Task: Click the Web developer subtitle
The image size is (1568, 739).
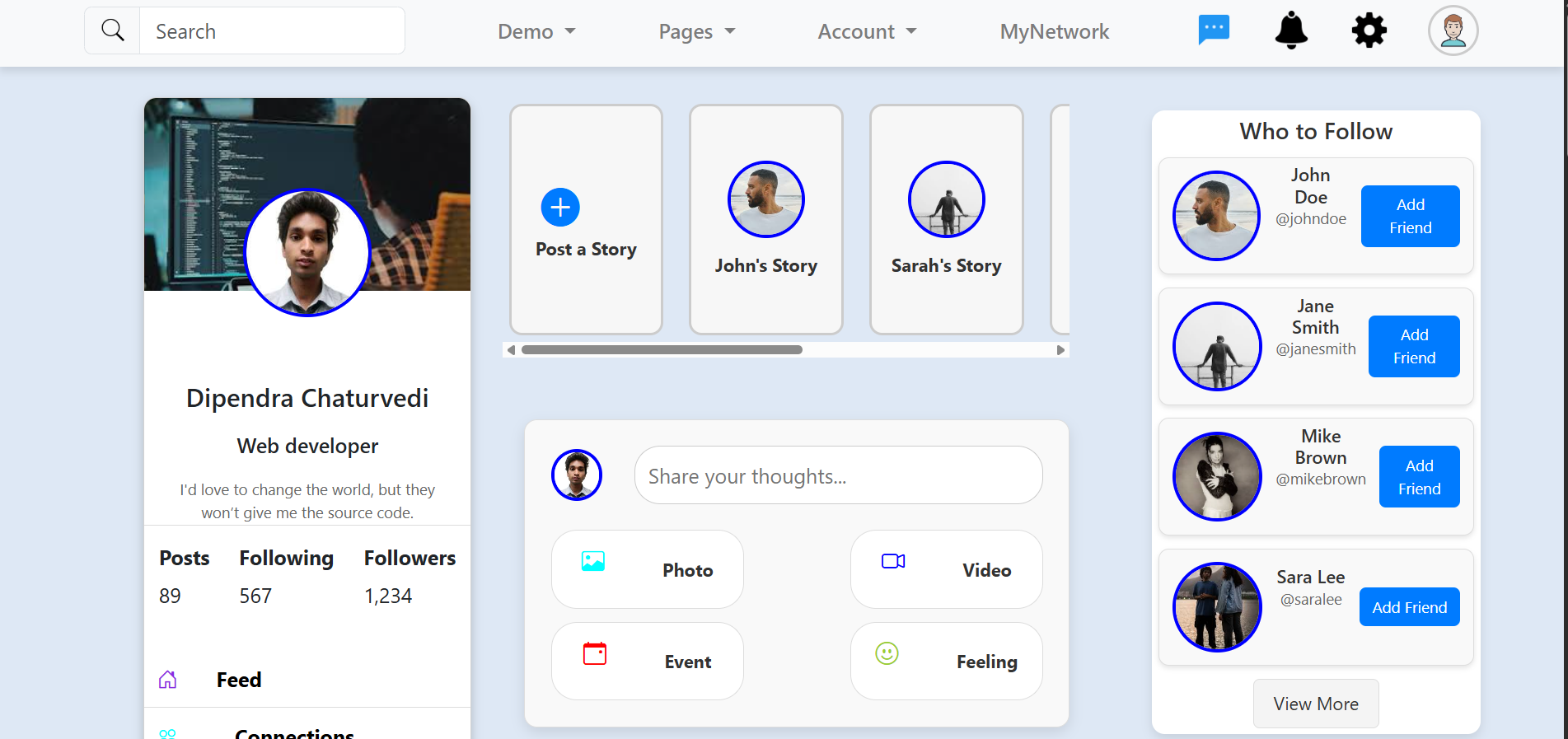Action: (307, 446)
